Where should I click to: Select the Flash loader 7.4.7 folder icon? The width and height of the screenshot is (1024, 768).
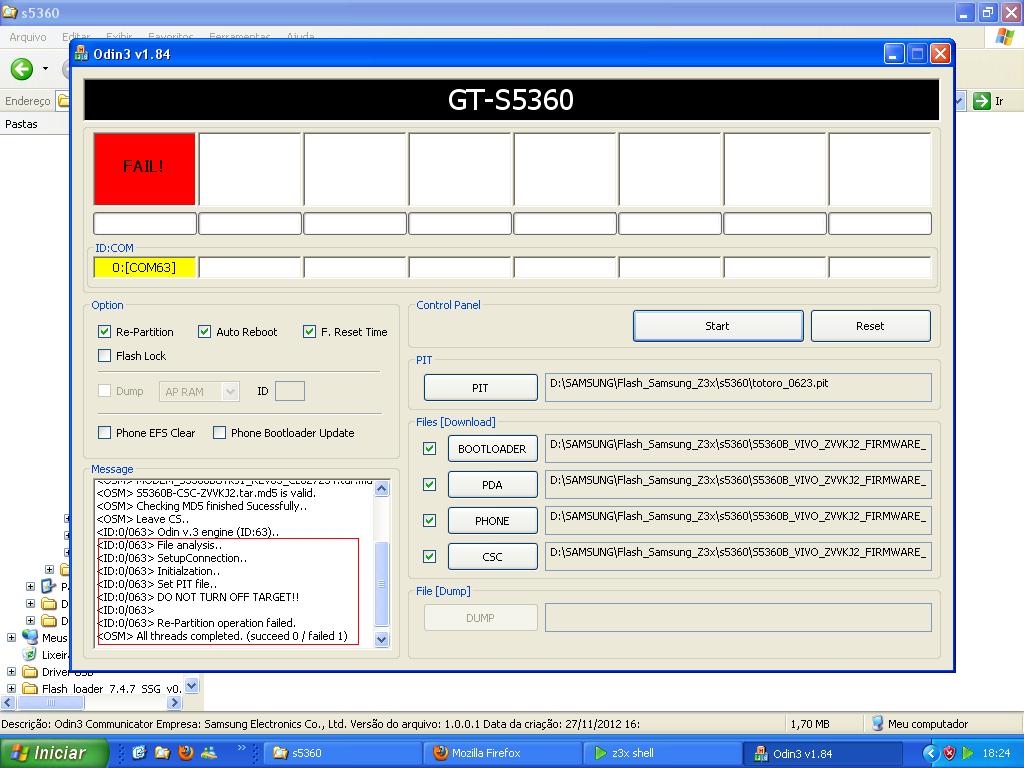[30, 688]
